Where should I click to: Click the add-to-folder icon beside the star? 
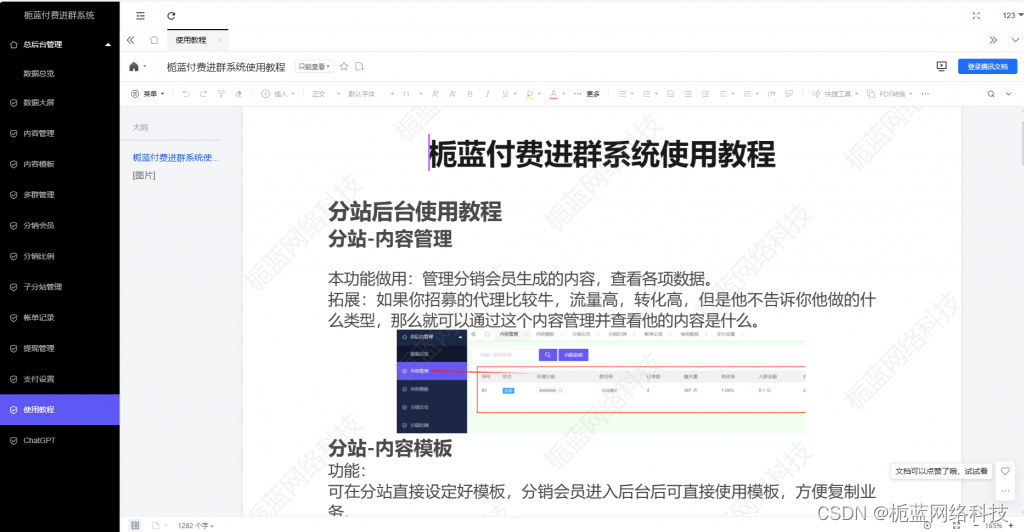359,67
